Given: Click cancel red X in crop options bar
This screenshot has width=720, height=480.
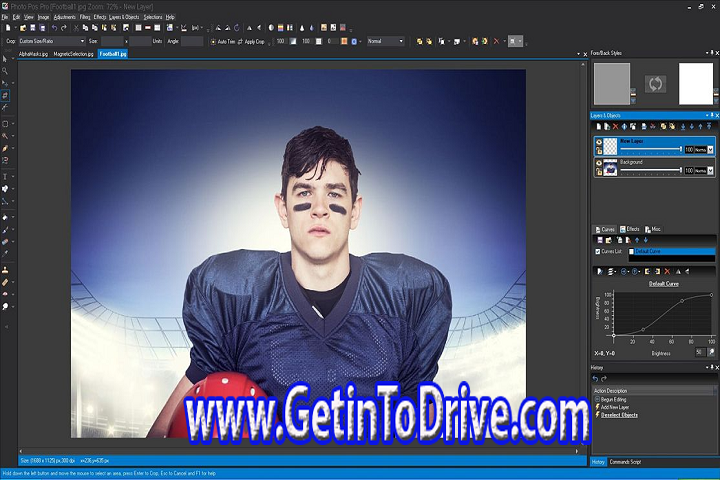Looking at the screenshot, I should click(496, 41).
